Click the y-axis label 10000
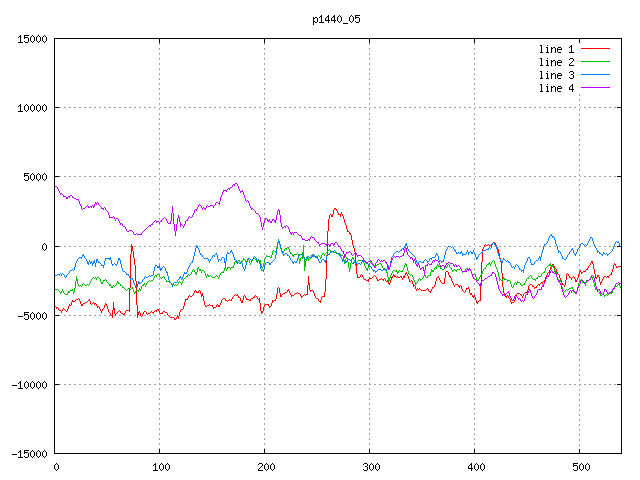Screen dimensions: 640x480 pyautogui.click(x=32, y=108)
